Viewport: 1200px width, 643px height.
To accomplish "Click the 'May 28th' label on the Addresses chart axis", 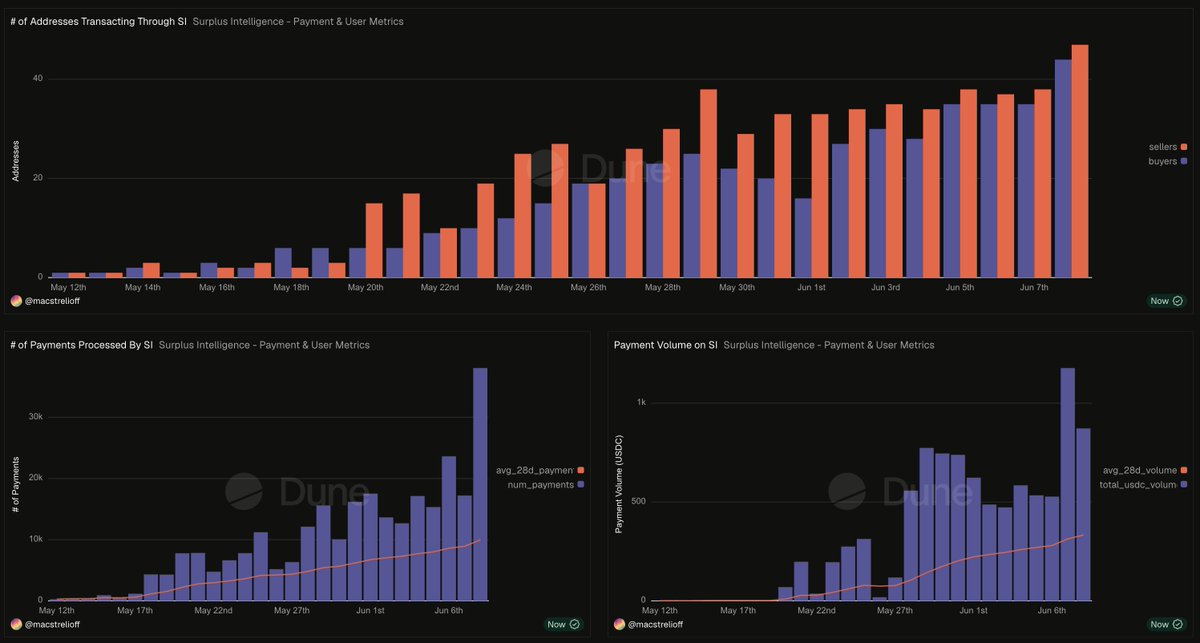I will 663,287.
